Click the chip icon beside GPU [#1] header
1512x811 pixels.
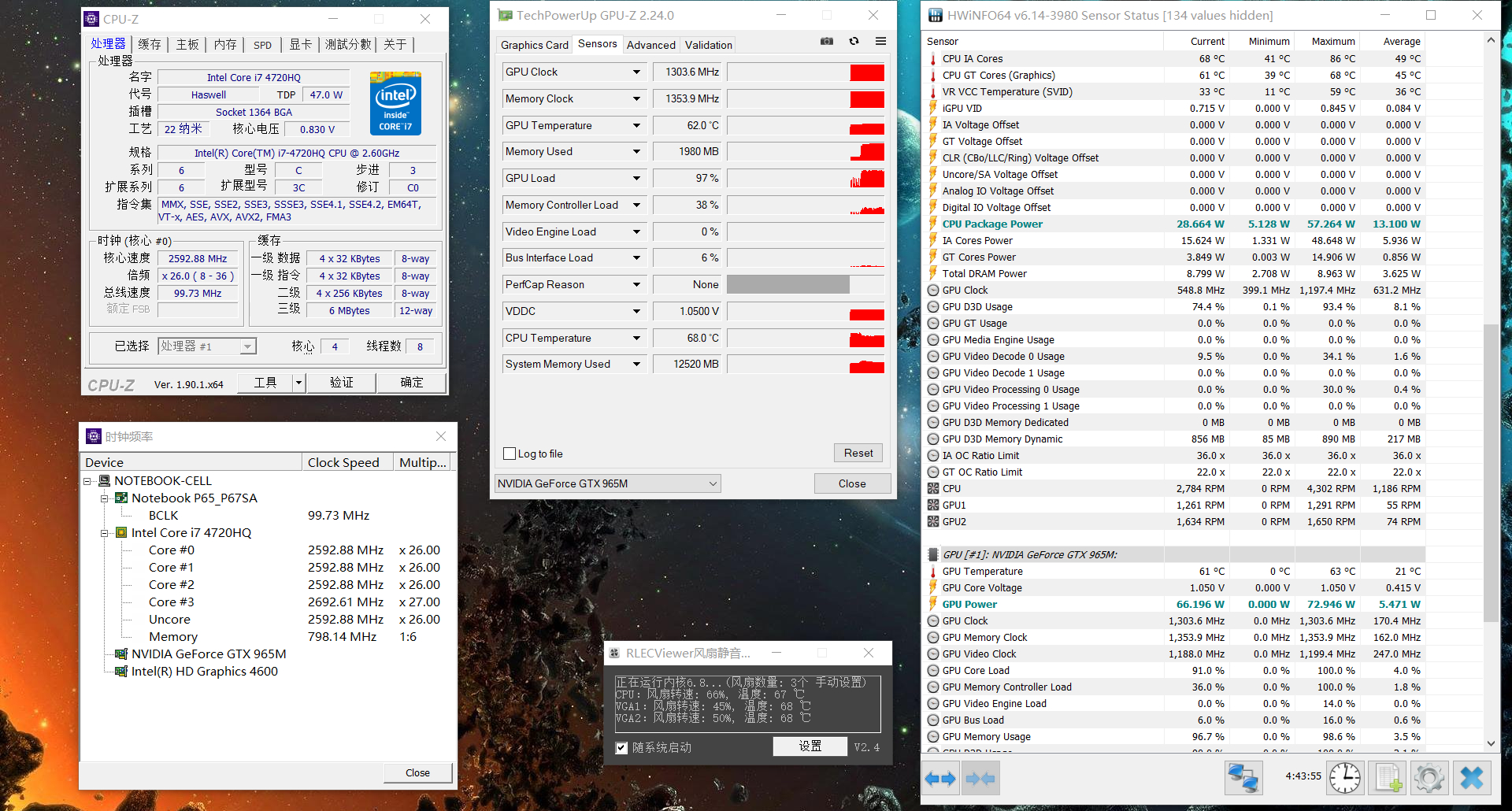pos(933,554)
